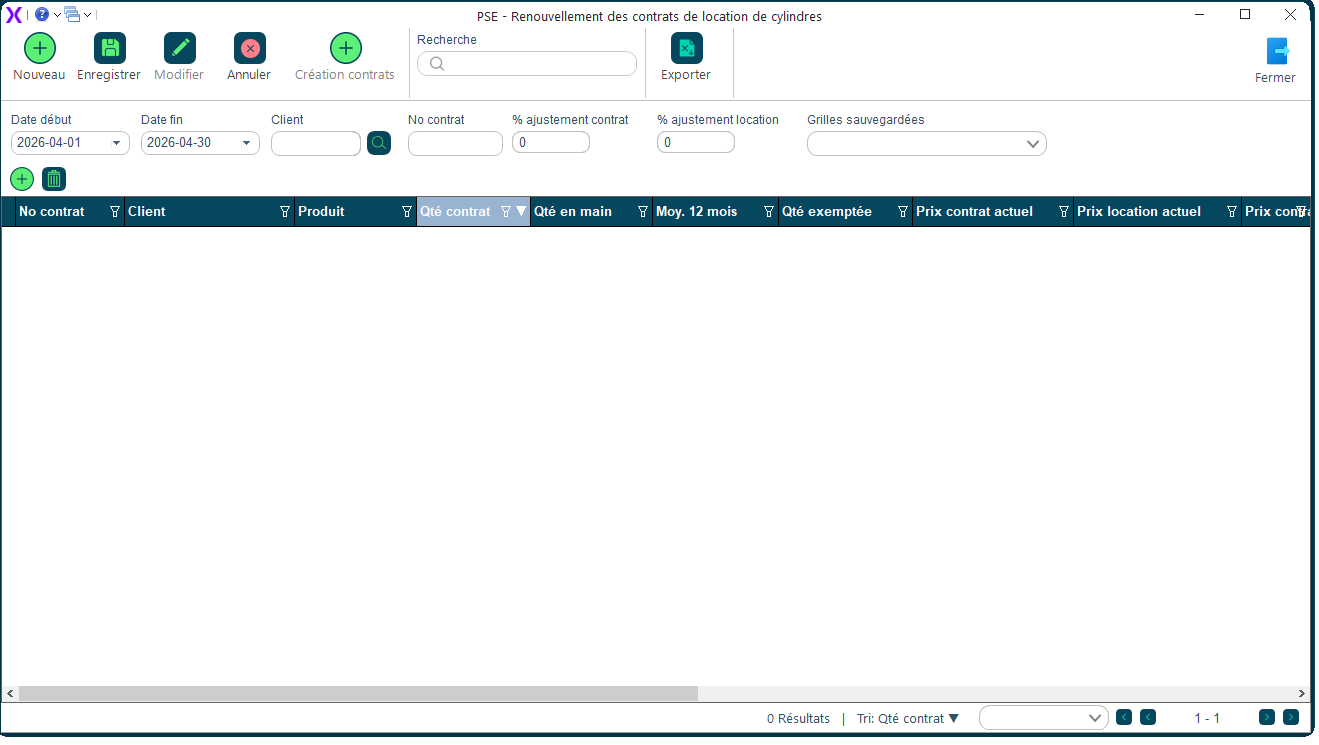Sort by the Qté exemptée header
Viewport: 1319px width, 745px height.
coord(827,212)
